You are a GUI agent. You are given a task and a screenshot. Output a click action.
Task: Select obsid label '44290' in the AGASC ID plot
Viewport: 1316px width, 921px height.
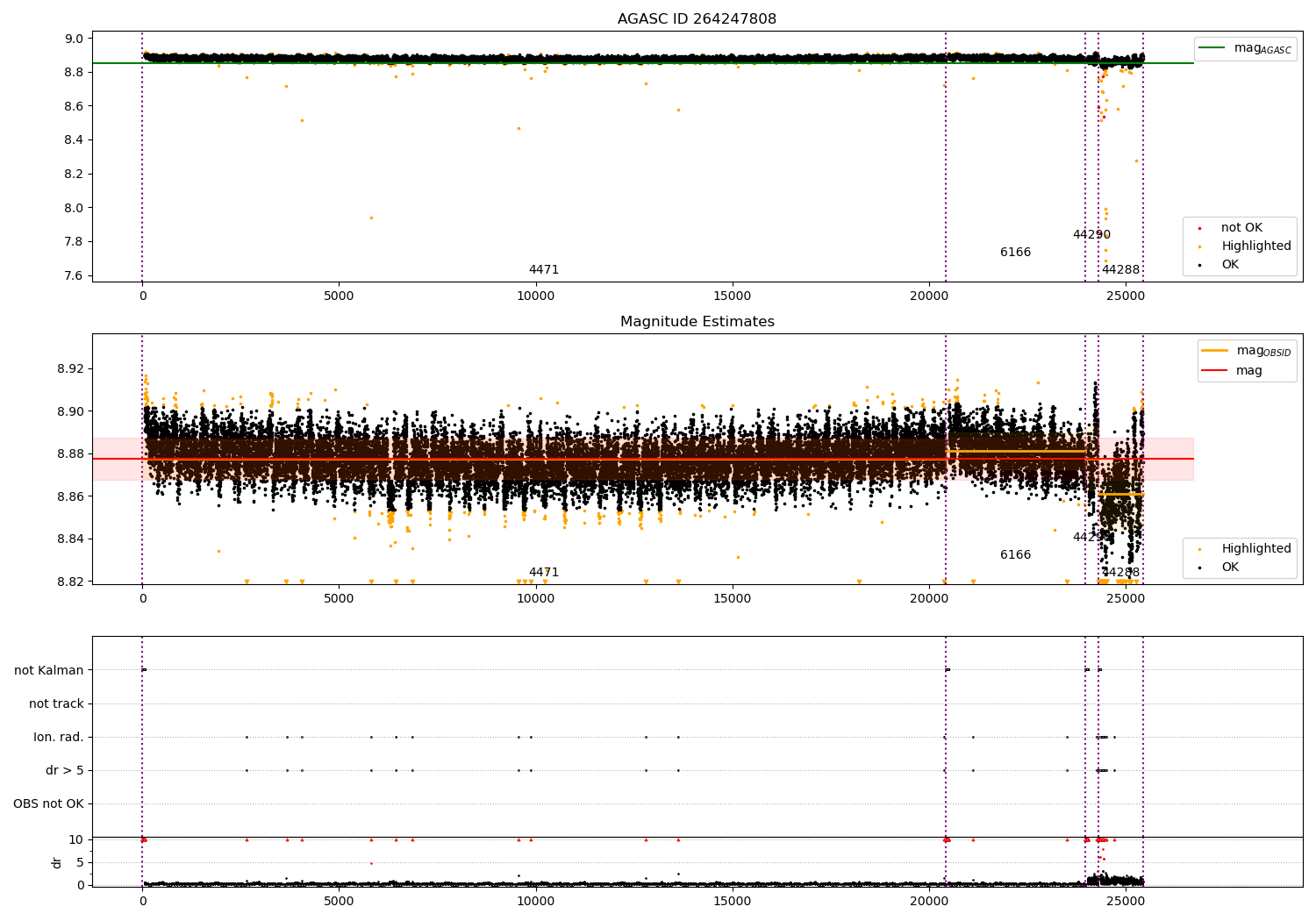click(x=1091, y=235)
